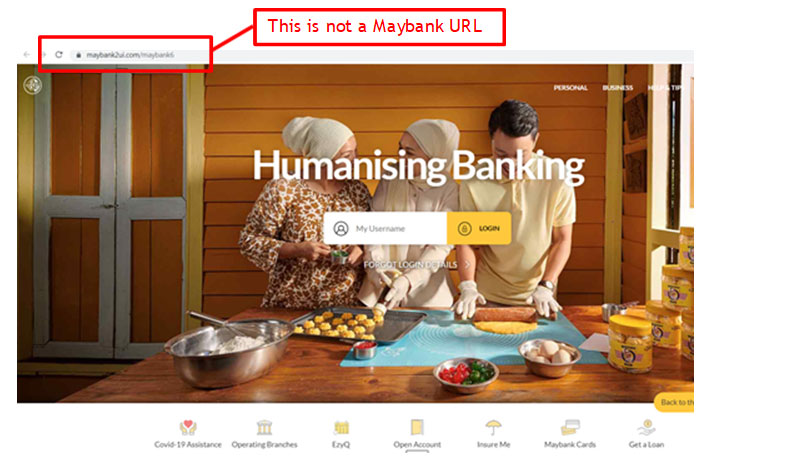
Task: Select the EzyQ icon
Action: 341,428
